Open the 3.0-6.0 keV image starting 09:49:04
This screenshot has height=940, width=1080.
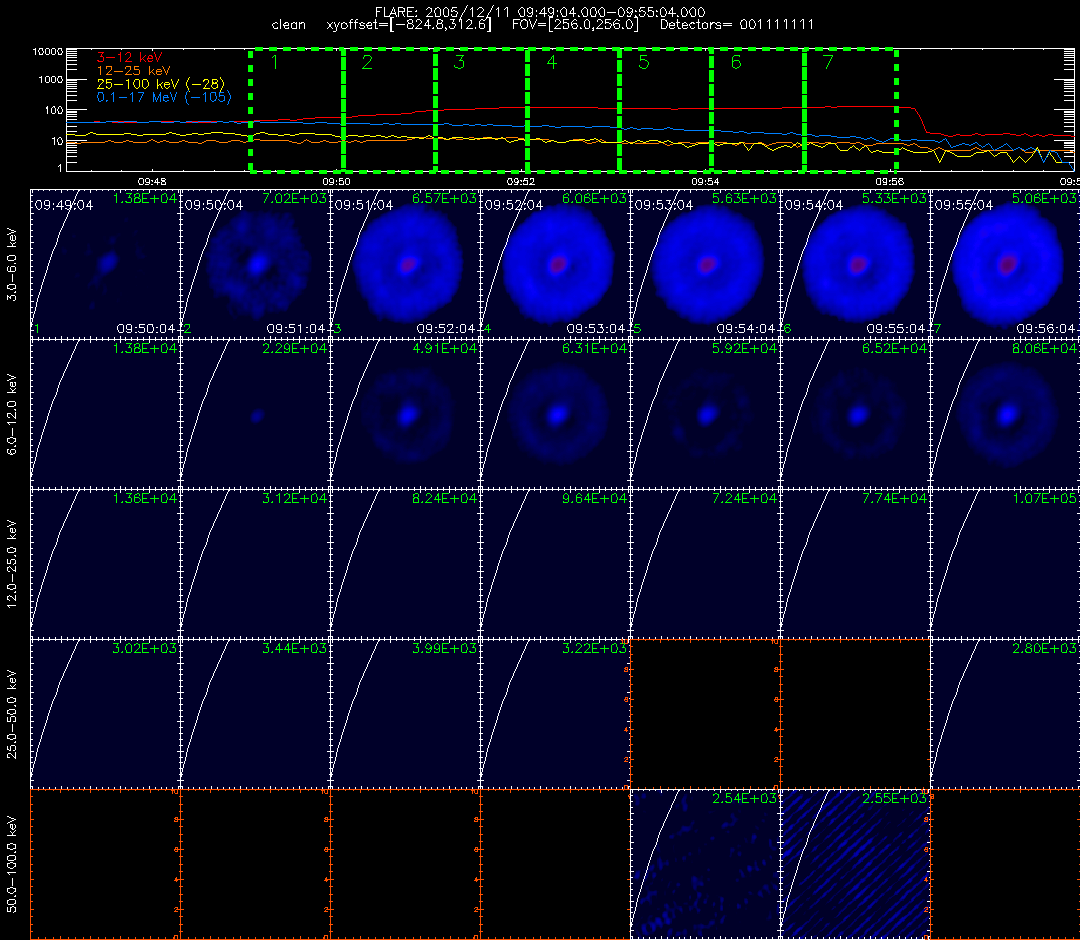[x=105, y=264]
